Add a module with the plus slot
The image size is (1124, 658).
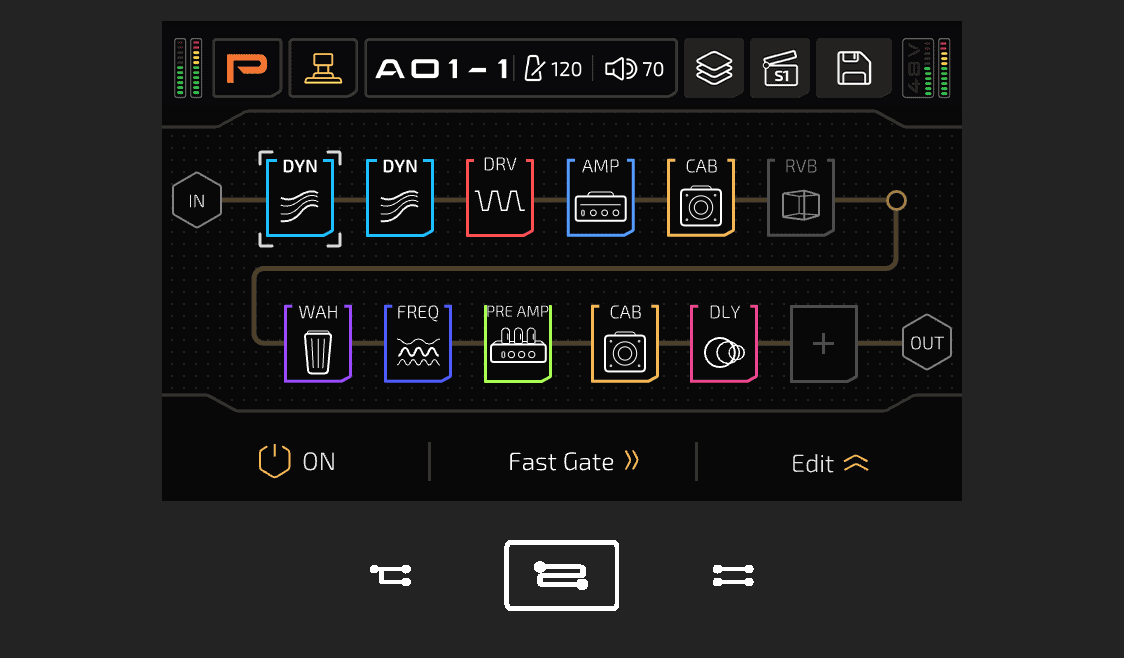coord(824,343)
